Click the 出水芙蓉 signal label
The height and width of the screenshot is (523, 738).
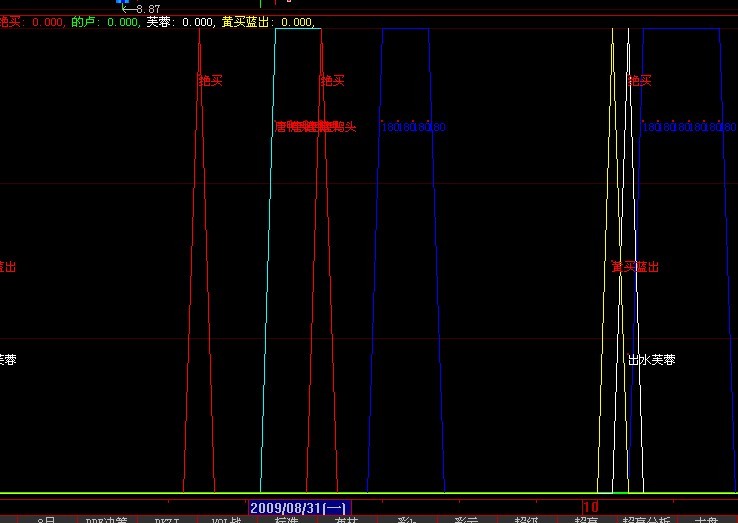[x=651, y=359]
